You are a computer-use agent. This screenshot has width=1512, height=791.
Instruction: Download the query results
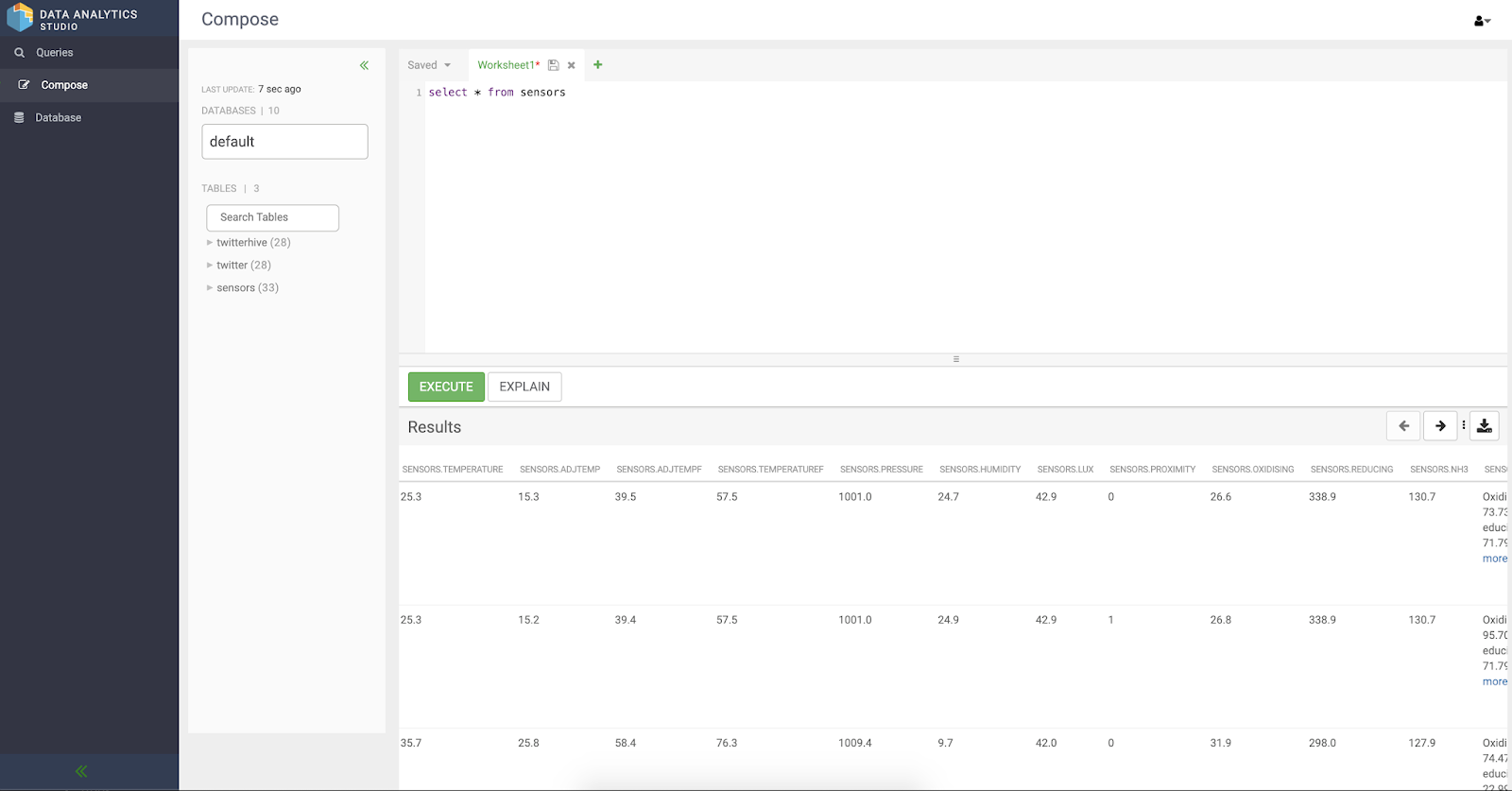pyautogui.click(x=1485, y=426)
